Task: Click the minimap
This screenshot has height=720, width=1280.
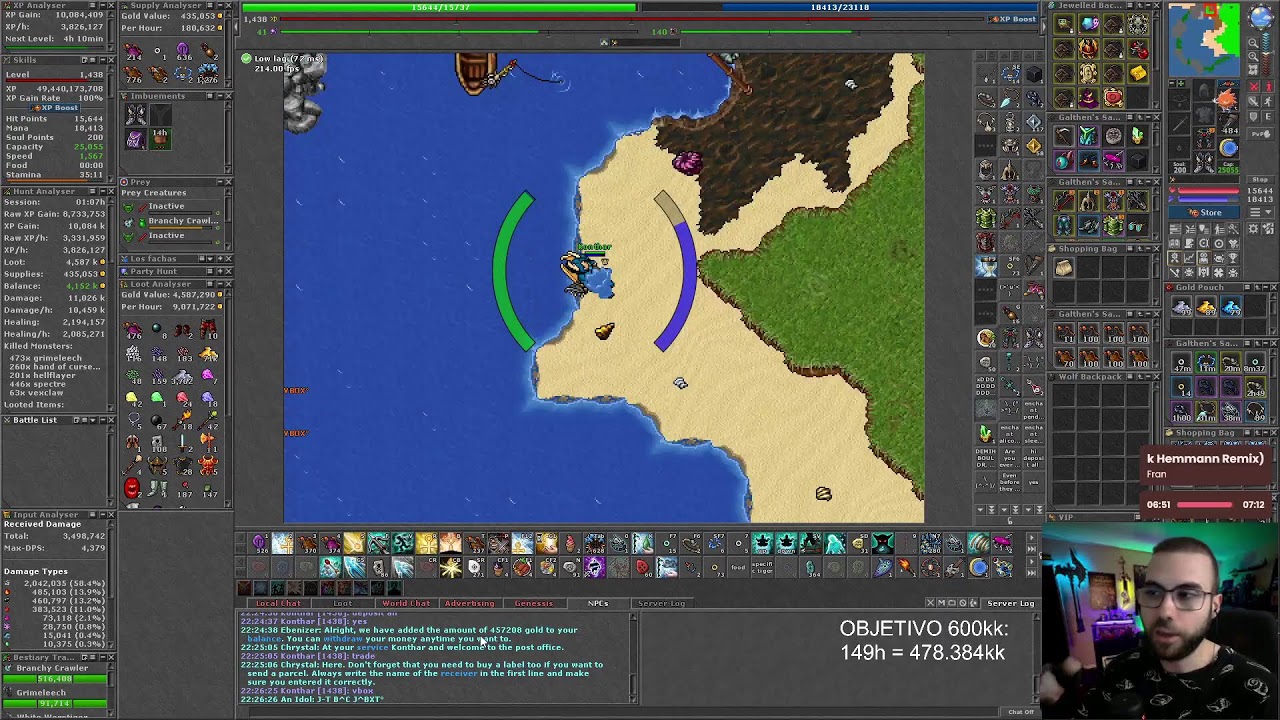Action: point(1204,39)
